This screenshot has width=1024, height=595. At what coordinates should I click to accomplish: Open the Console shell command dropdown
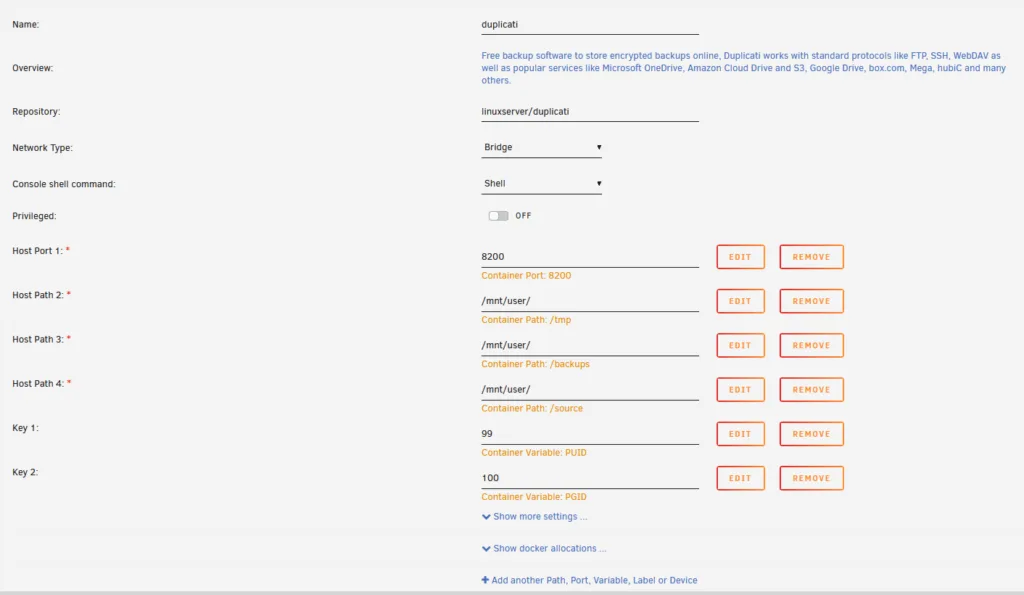click(x=541, y=184)
